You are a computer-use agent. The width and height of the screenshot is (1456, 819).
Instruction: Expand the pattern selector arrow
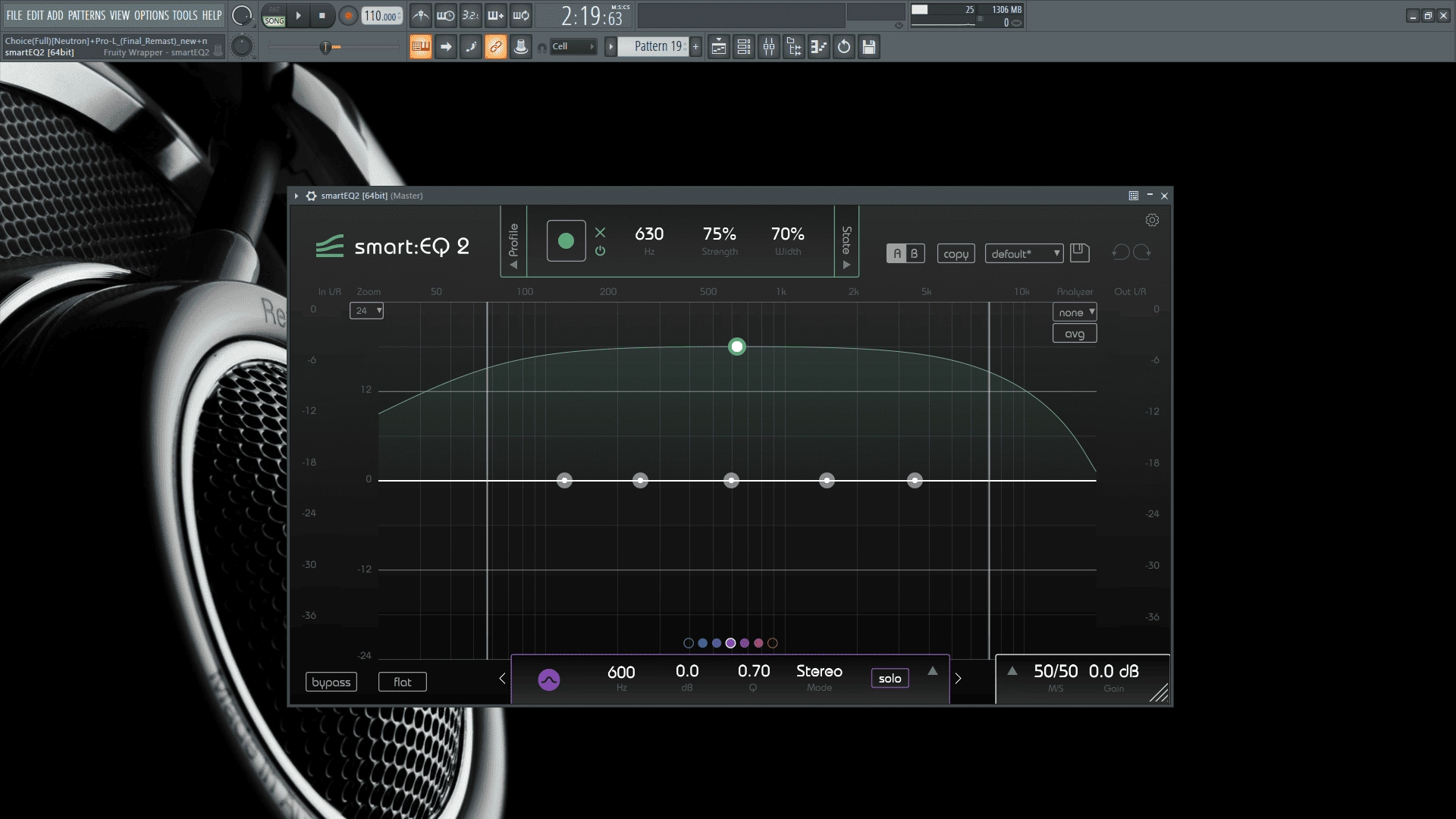coord(610,47)
